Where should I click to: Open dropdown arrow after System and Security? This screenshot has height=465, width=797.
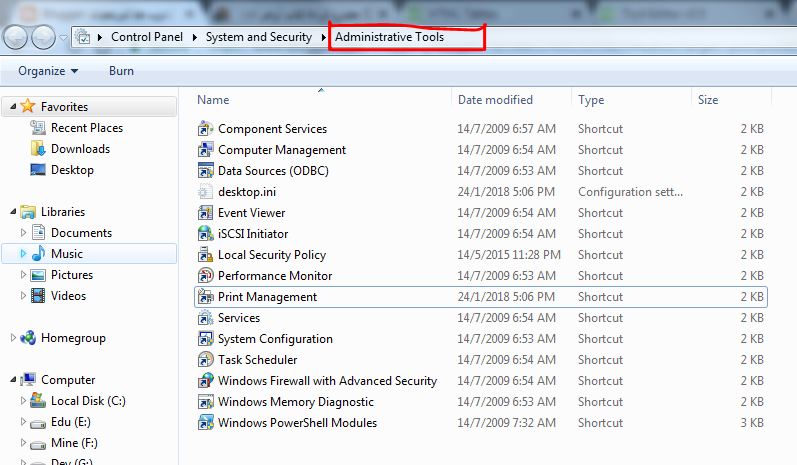point(323,37)
